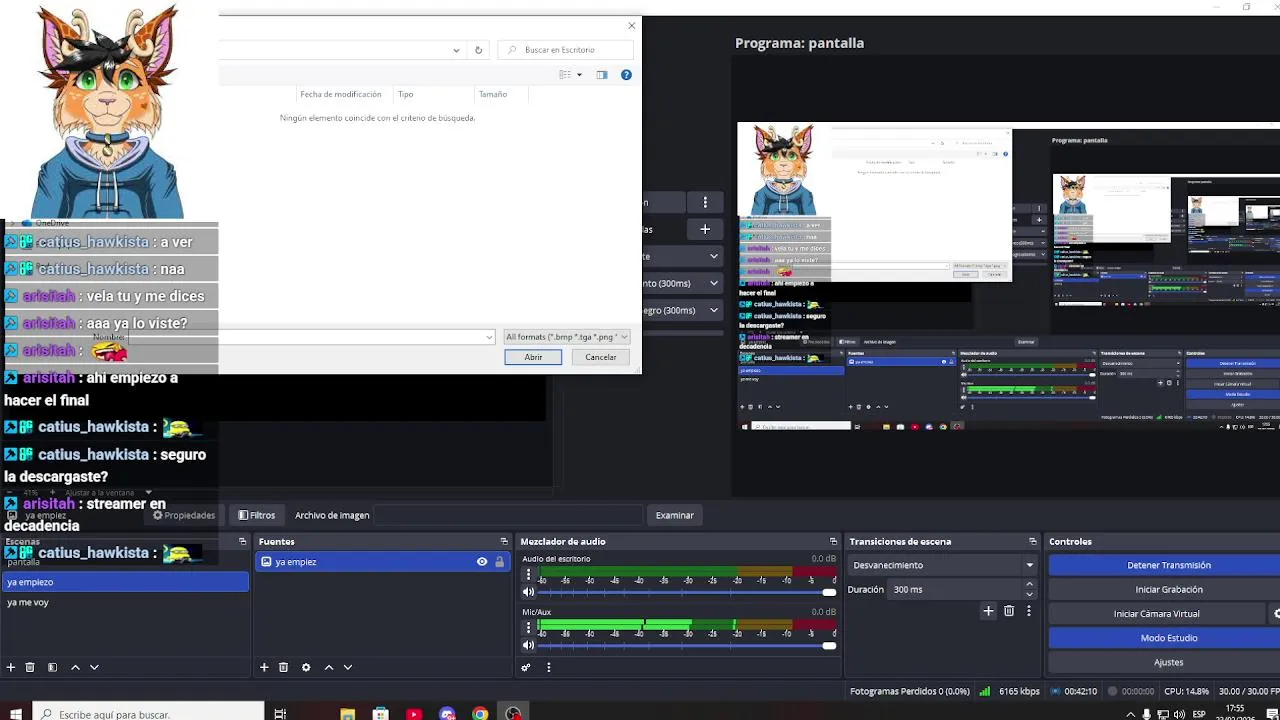Select the ya empiezo scene

coord(124,582)
